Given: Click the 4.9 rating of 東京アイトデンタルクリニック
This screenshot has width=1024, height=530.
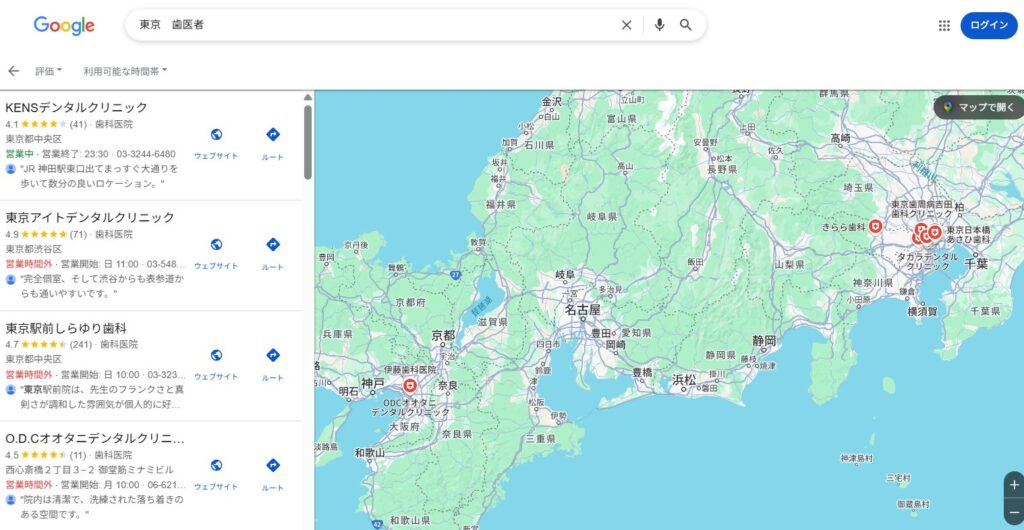Looking at the screenshot, I should coord(36,234).
